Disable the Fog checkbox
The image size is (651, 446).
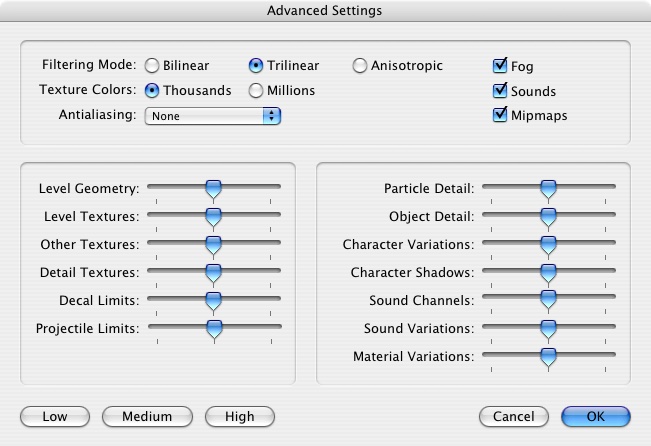point(501,66)
